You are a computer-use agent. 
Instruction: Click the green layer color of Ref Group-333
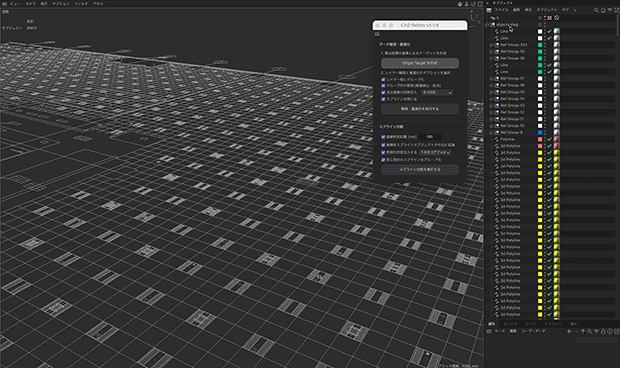[540, 45]
